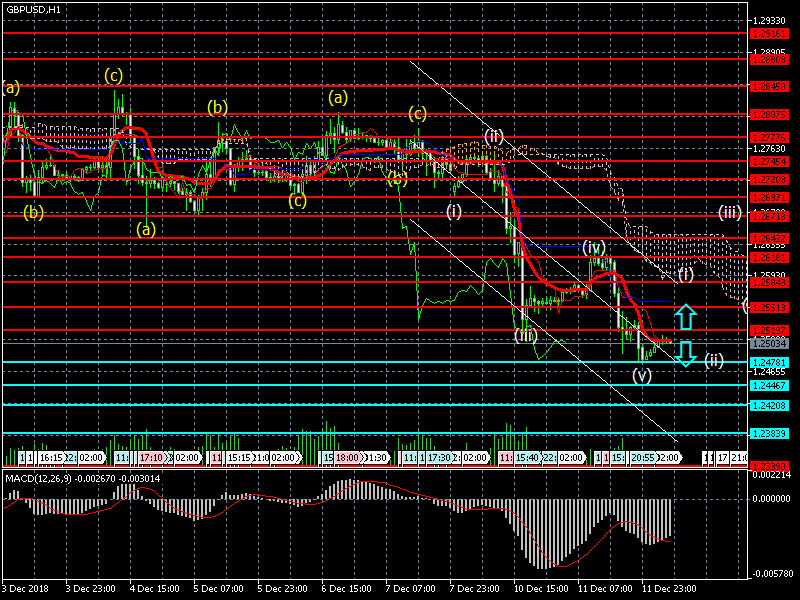Select the pink 18:00 session time marker

[347, 458]
